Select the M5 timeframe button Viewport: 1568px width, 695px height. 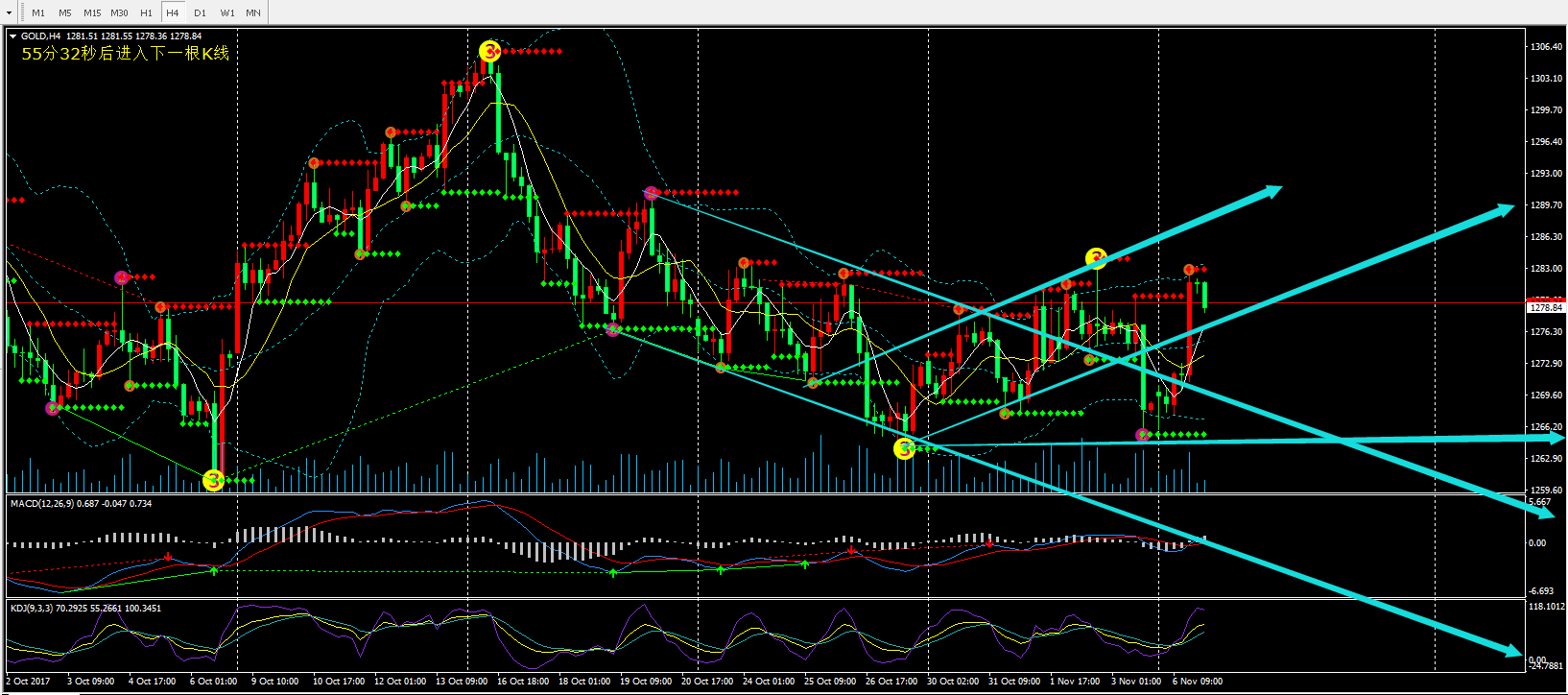[65, 12]
